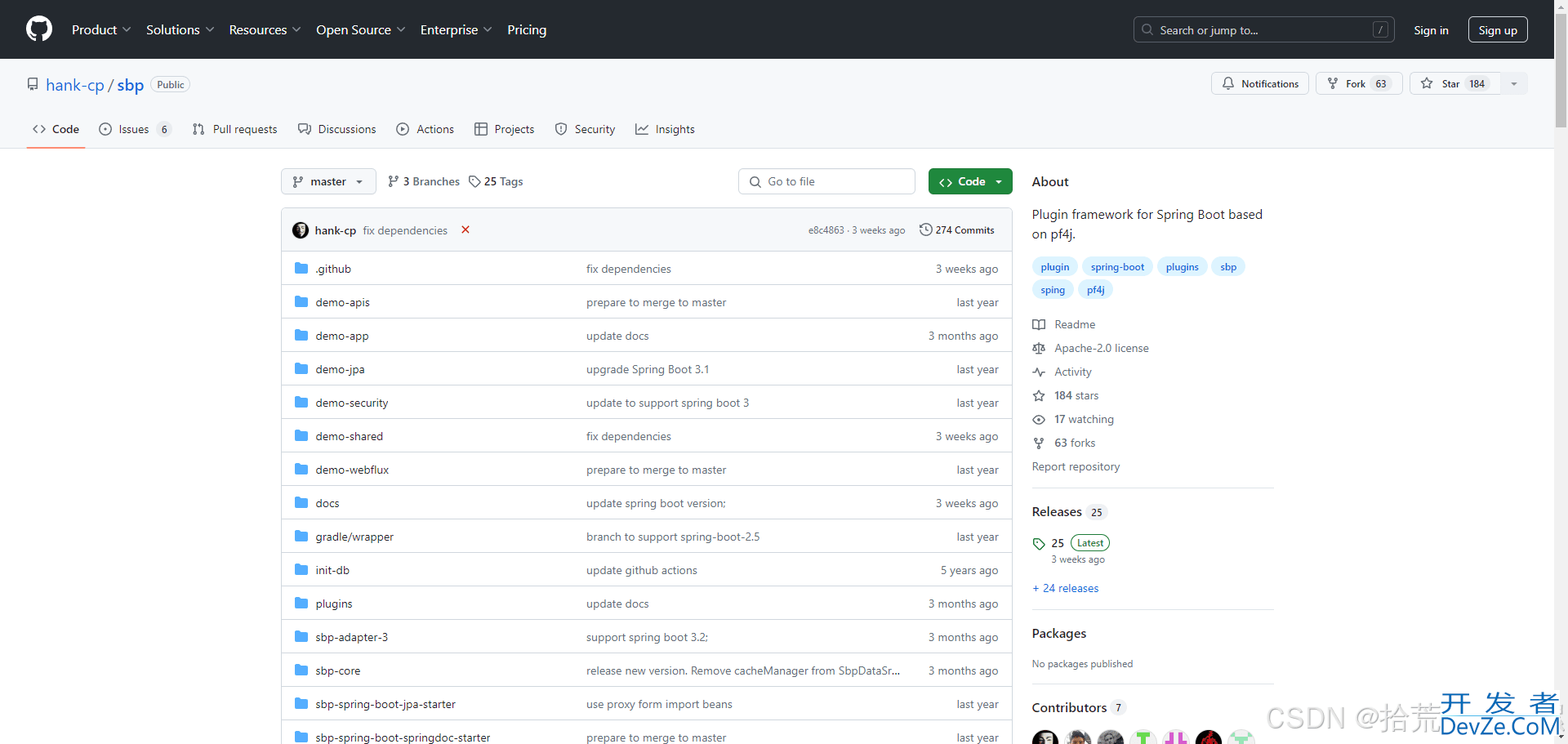The height and width of the screenshot is (744, 1568).
Task: Click the Latest release badge
Action: 1090,543
